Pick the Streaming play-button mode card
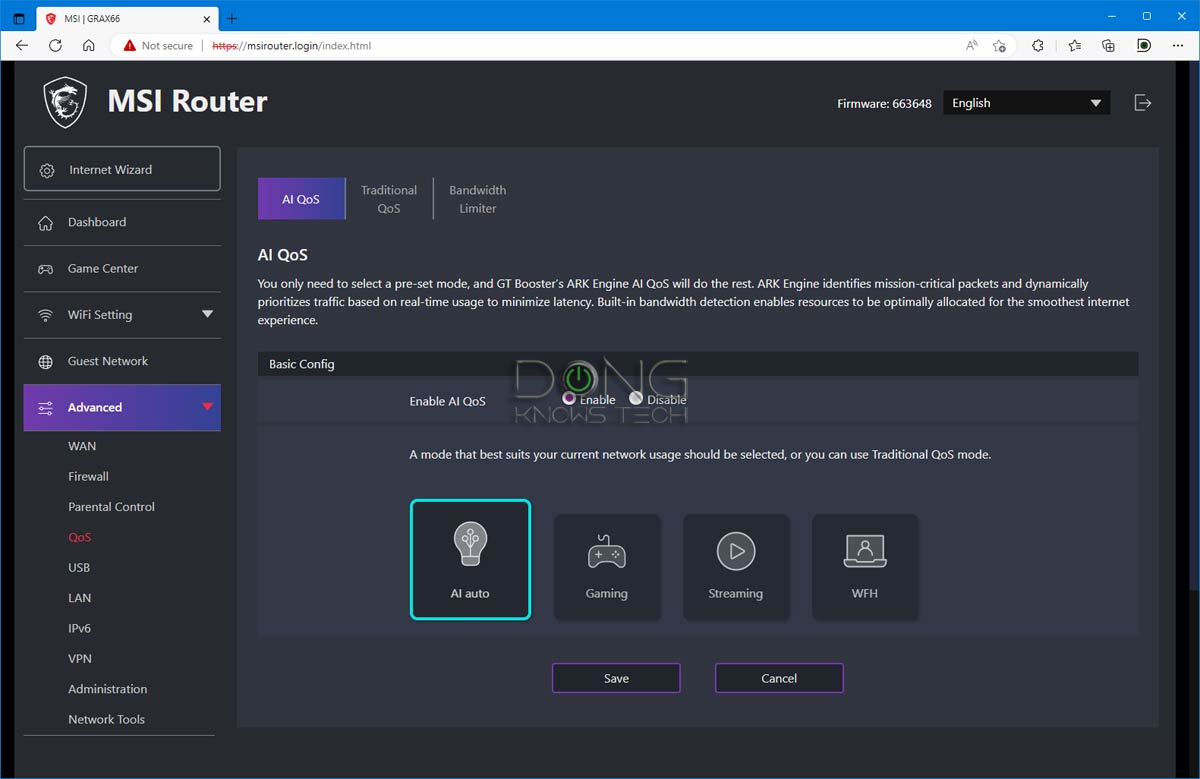The height and width of the screenshot is (779, 1200). 736,567
